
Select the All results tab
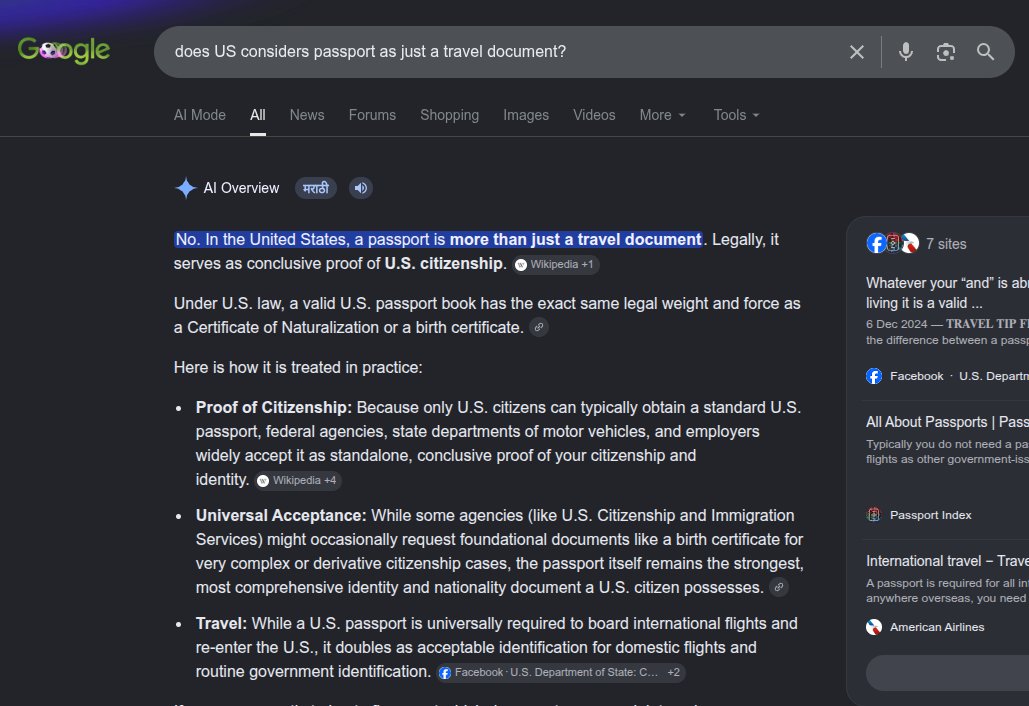click(x=258, y=115)
